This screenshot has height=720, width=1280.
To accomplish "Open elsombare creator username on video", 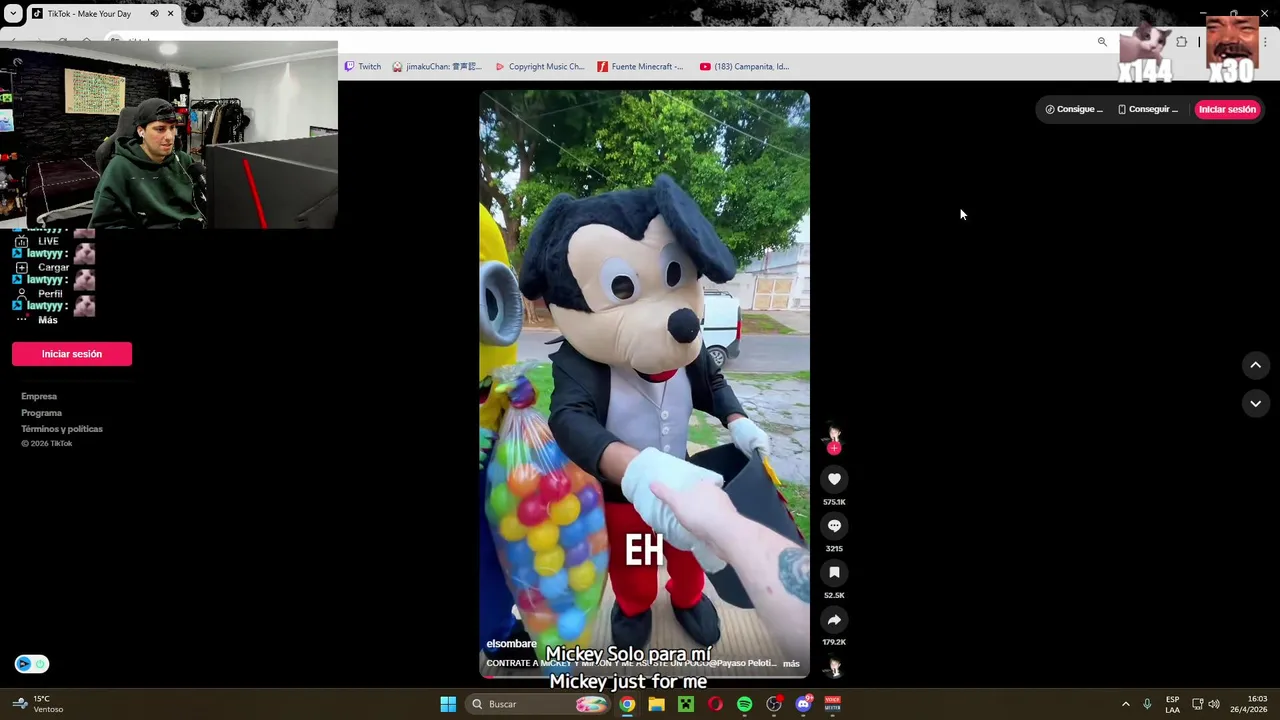I will [511, 644].
